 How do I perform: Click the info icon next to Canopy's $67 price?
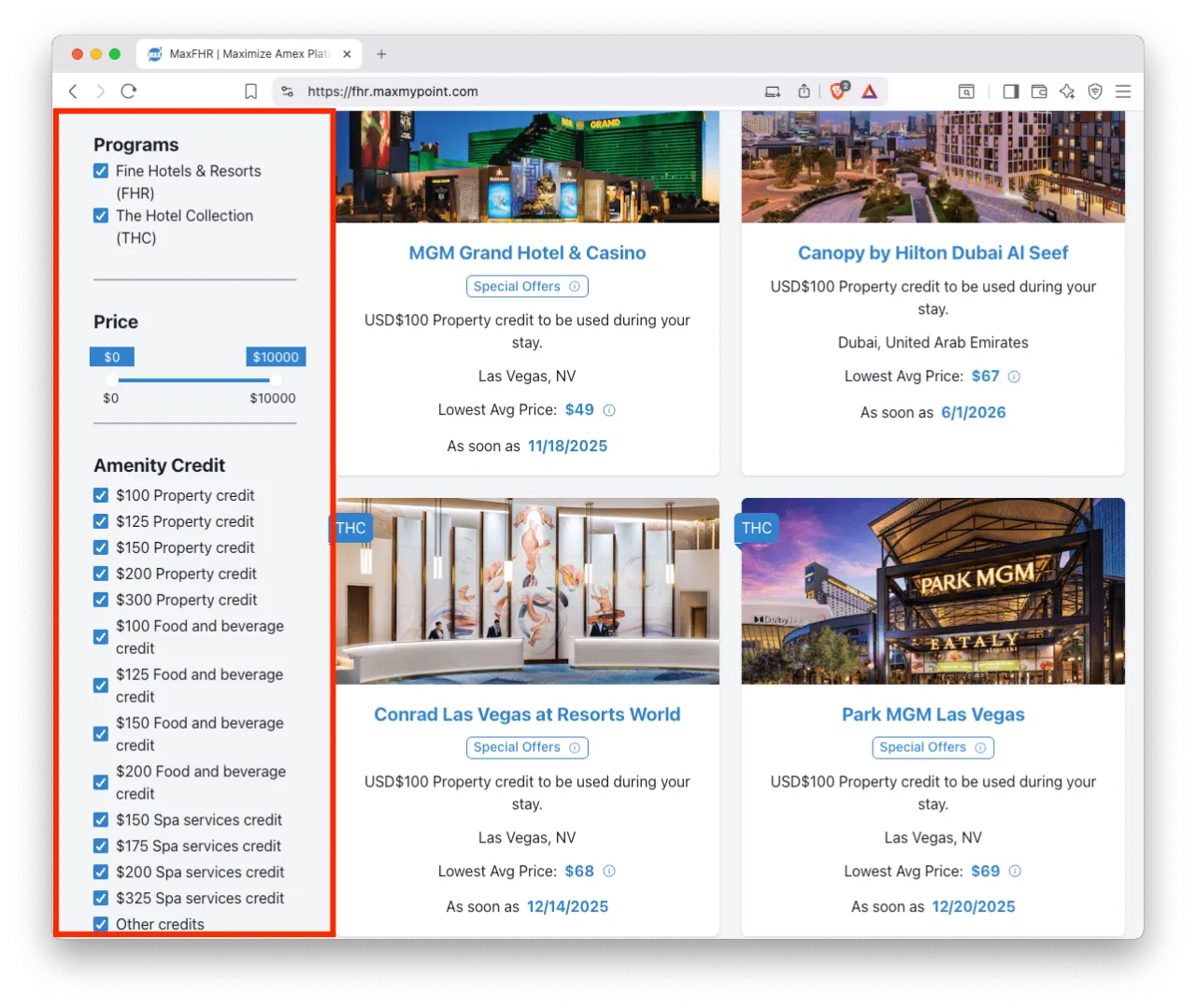[1017, 376]
